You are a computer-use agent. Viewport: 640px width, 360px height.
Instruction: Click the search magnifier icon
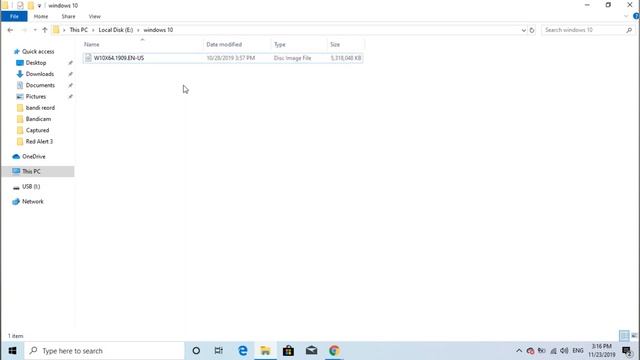point(629,30)
